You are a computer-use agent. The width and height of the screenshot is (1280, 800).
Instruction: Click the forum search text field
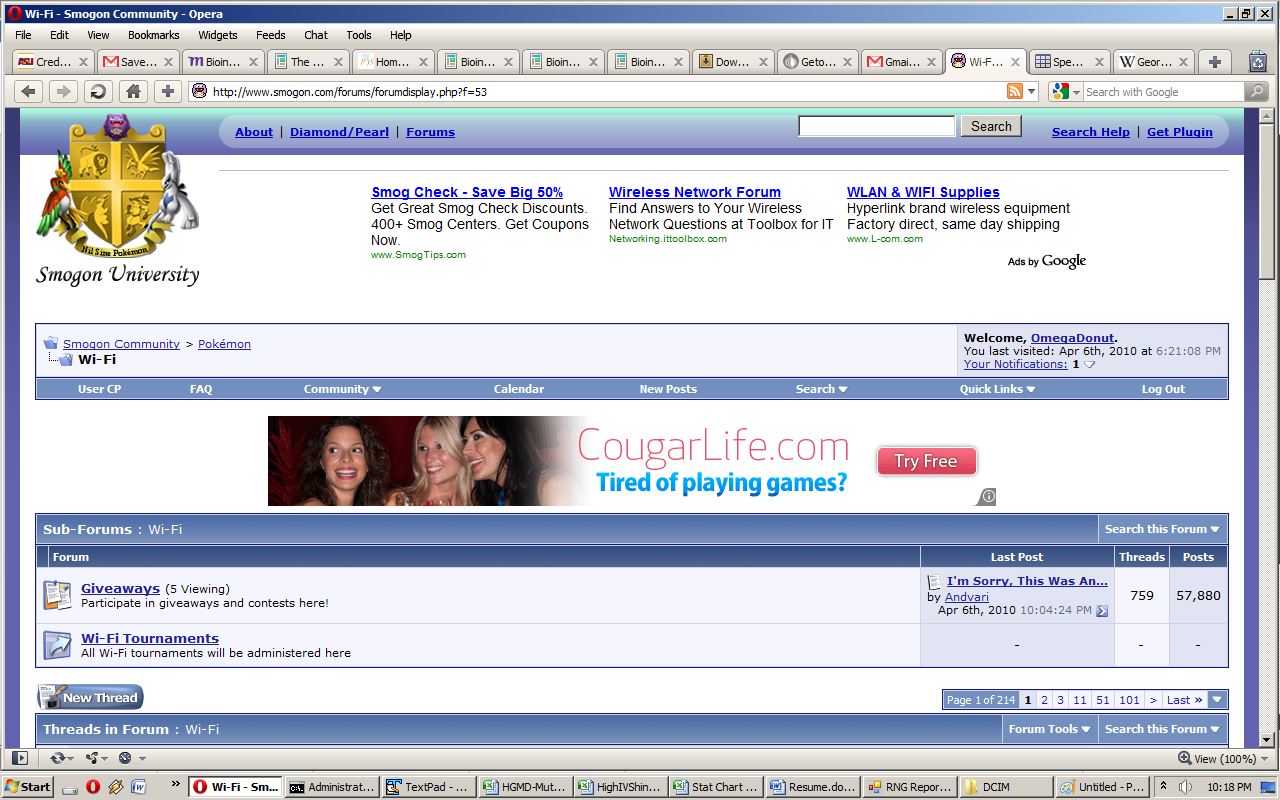(877, 126)
